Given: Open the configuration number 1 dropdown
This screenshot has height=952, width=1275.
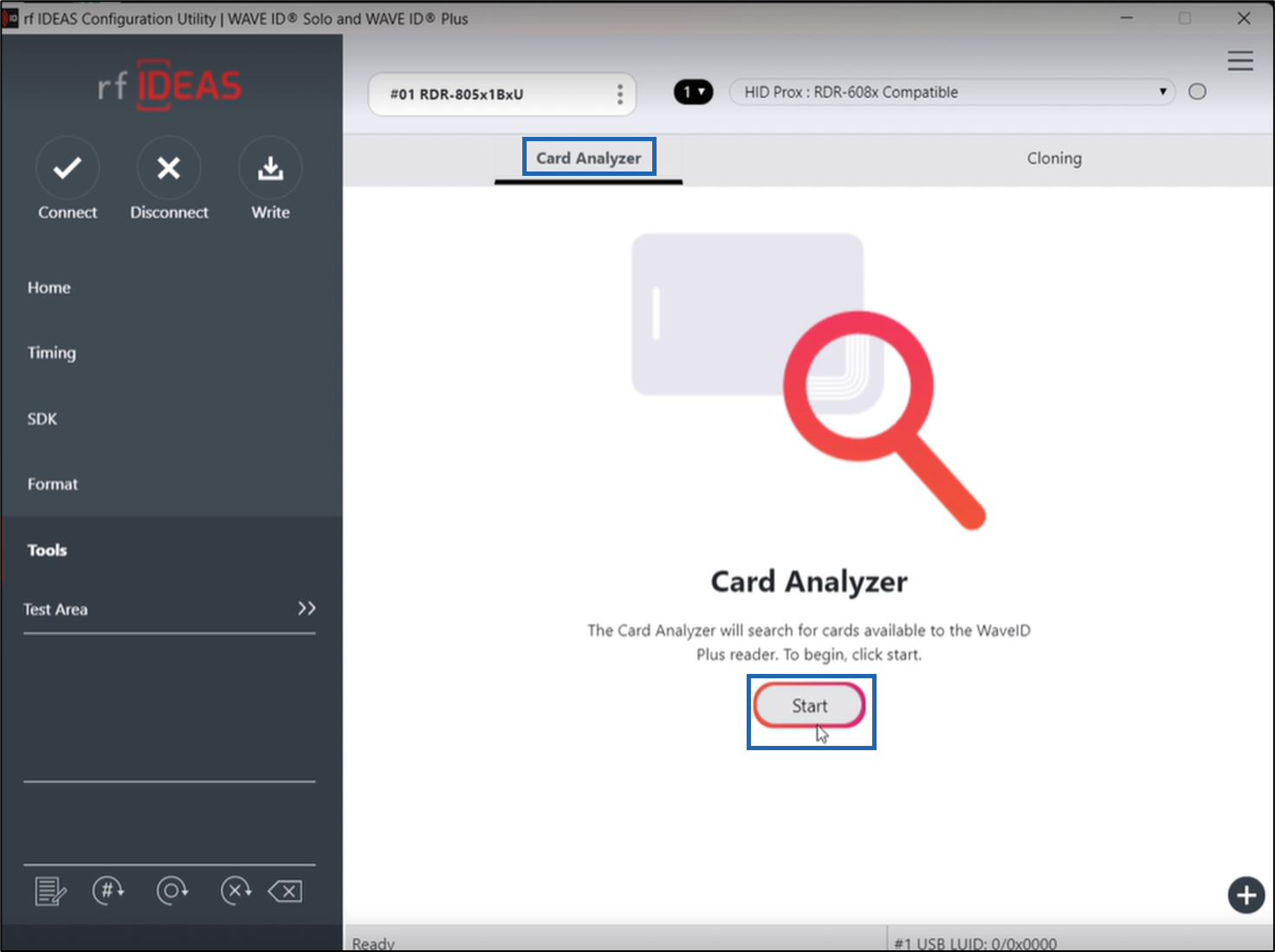Looking at the screenshot, I should 693,92.
